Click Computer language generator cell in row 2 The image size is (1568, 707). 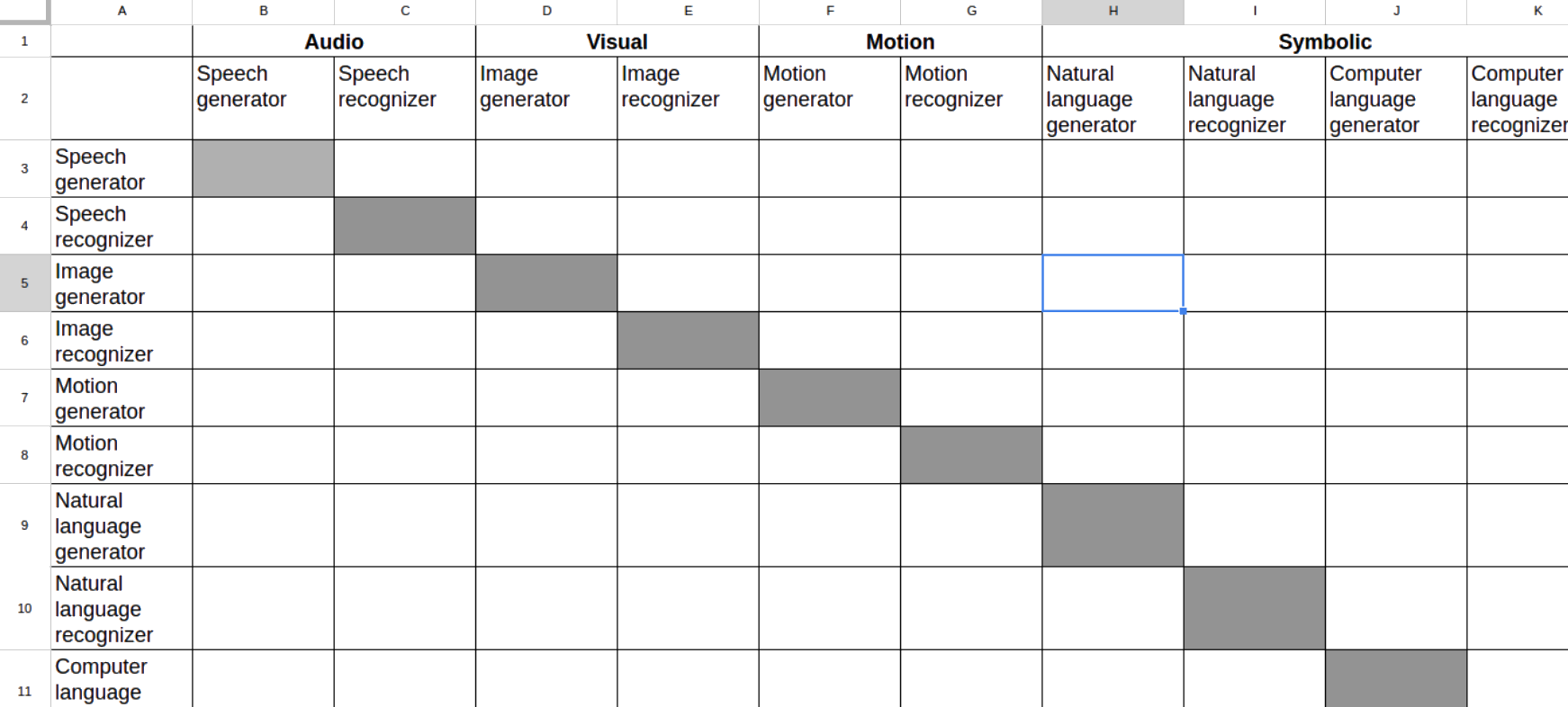pos(1395,98)
